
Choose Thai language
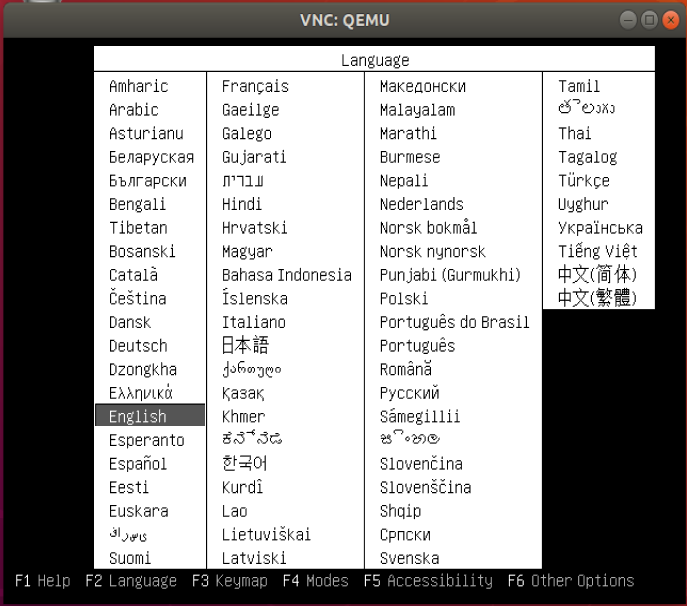(x=574, y=133)
